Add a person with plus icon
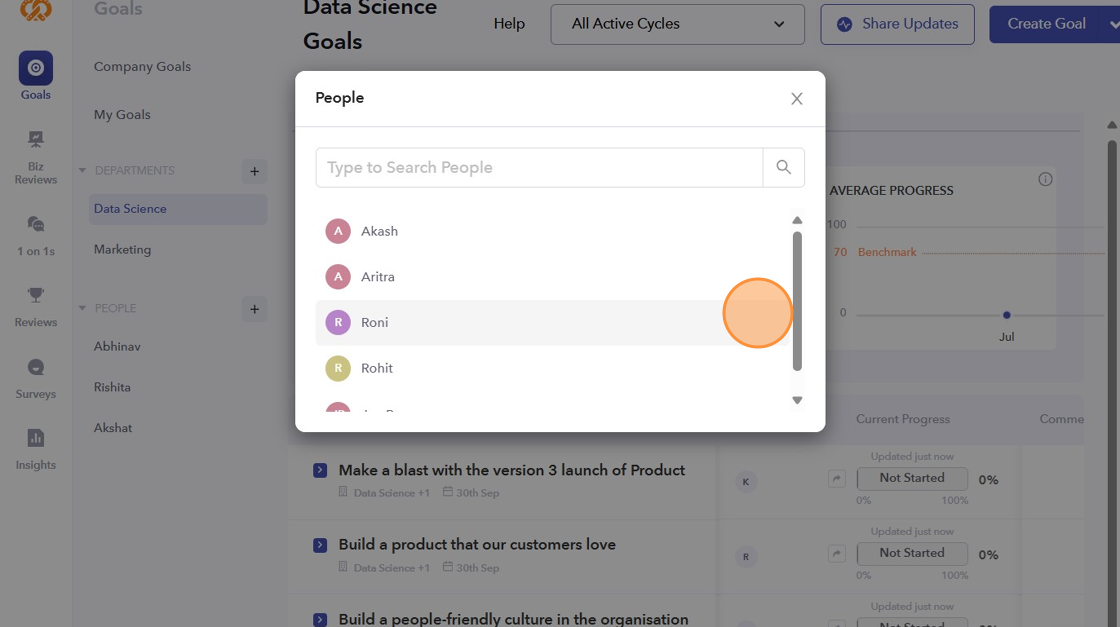 (x=254, y=309)
